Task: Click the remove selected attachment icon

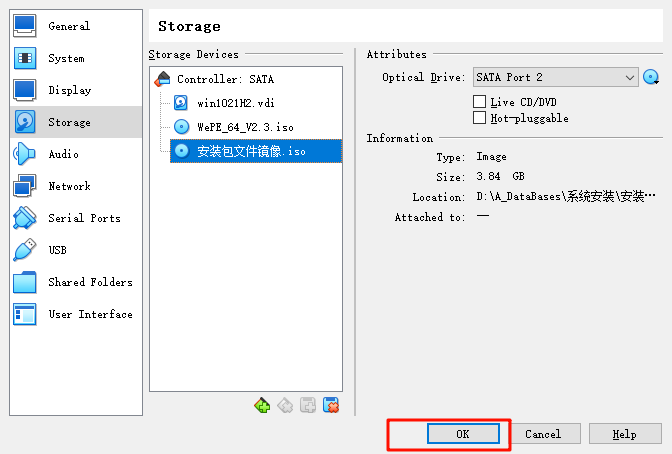Action: coord(331,405)
